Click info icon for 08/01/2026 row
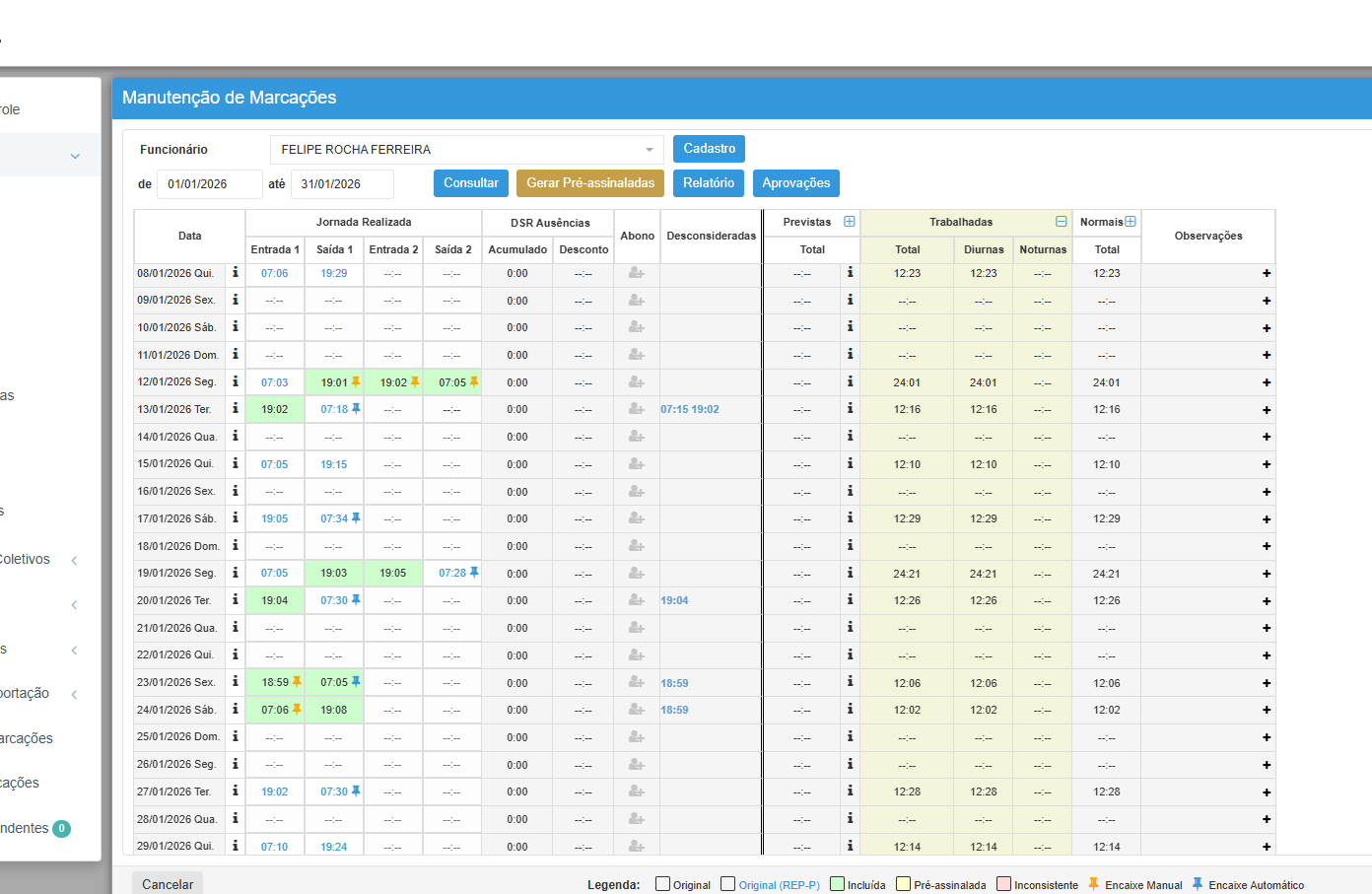The width and height of the screenshot is (1372, 894). tap(236, 272)
